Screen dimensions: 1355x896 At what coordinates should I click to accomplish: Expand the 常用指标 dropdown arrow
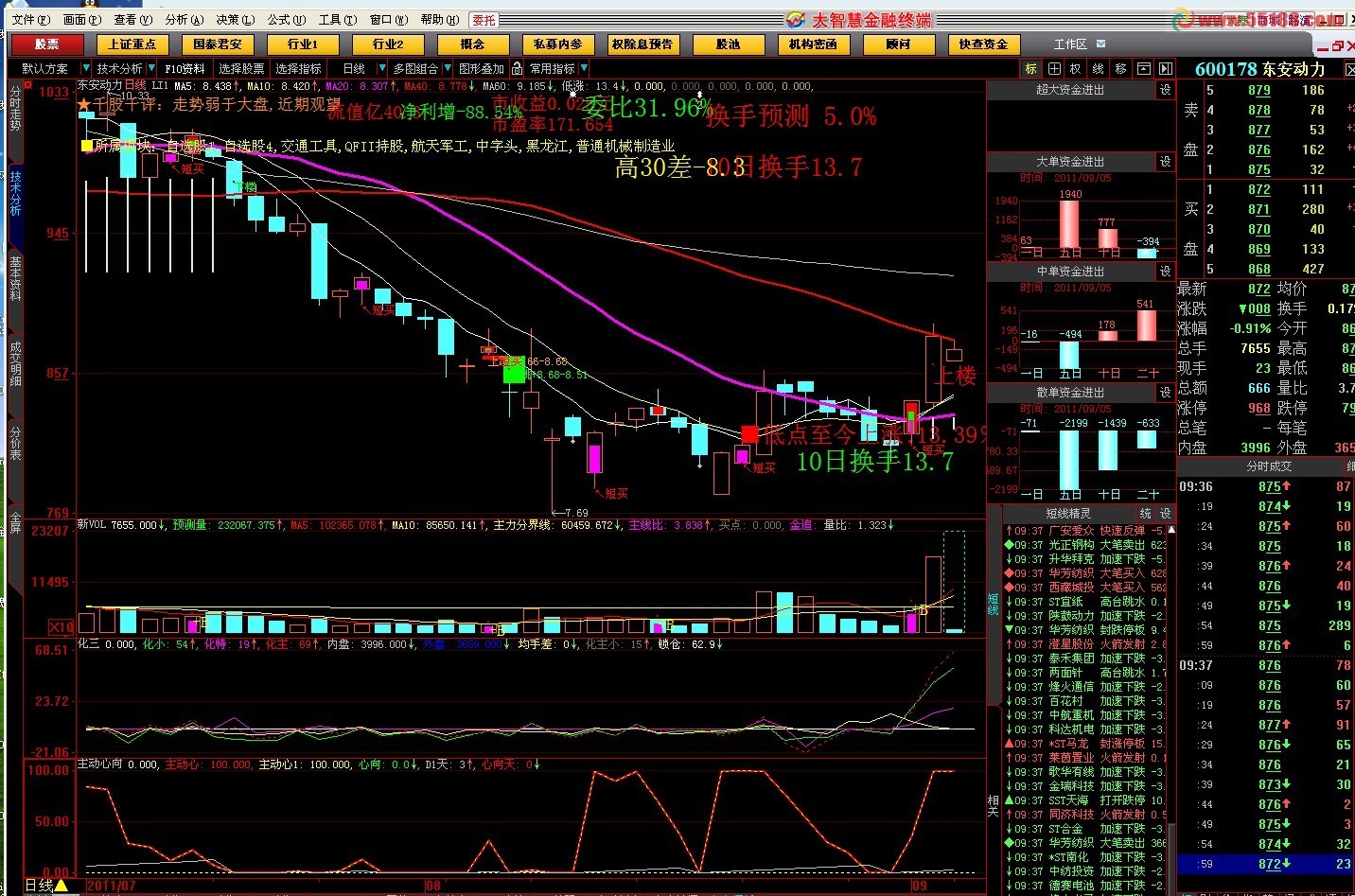(x=584, y=69)
